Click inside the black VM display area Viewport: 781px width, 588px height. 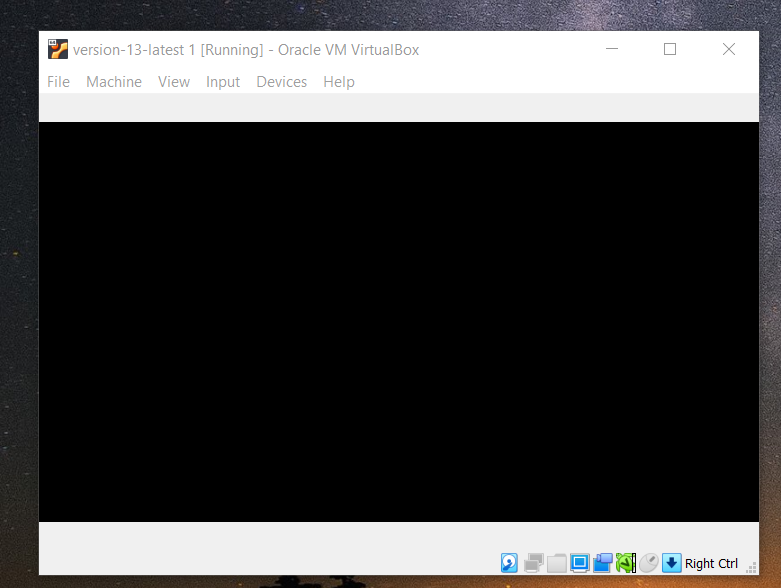pos(398,322)
